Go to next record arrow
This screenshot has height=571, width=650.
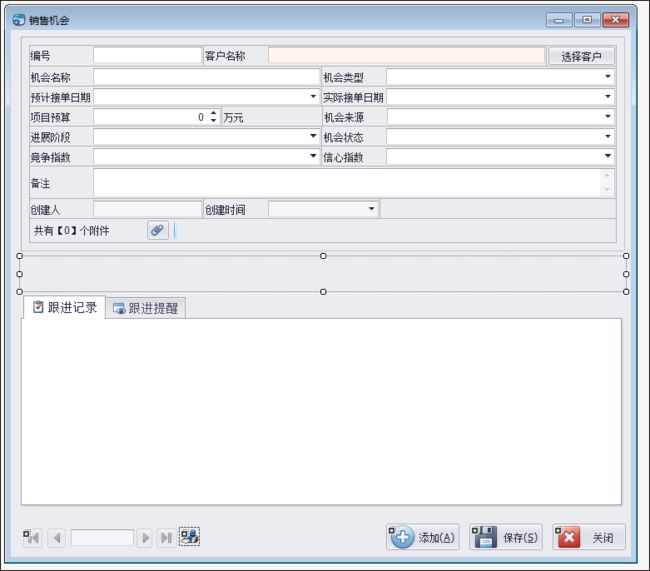[x=145, y=538]
